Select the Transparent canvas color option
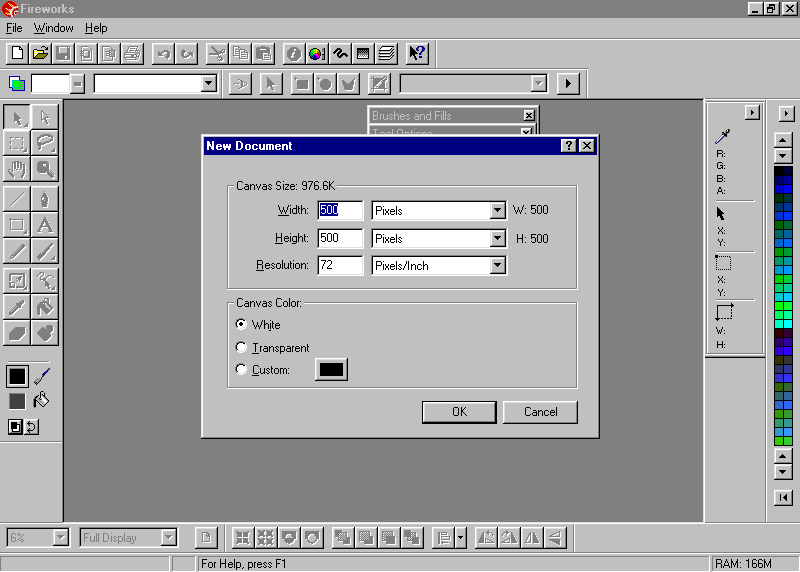 coord(241,347)
